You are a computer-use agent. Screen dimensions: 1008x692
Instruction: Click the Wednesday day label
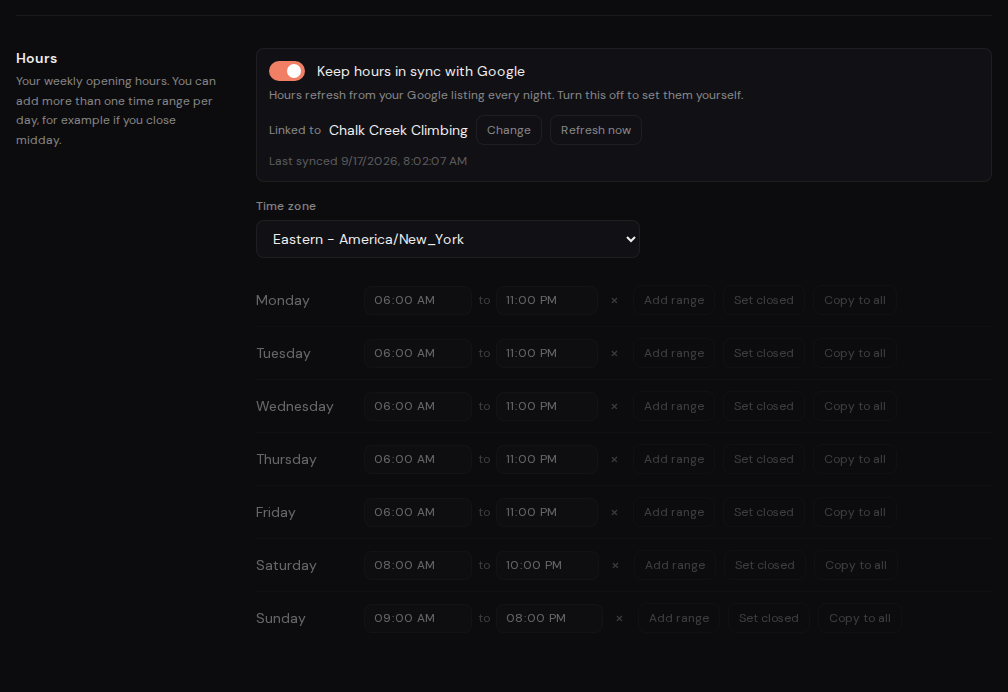point(294,406)
